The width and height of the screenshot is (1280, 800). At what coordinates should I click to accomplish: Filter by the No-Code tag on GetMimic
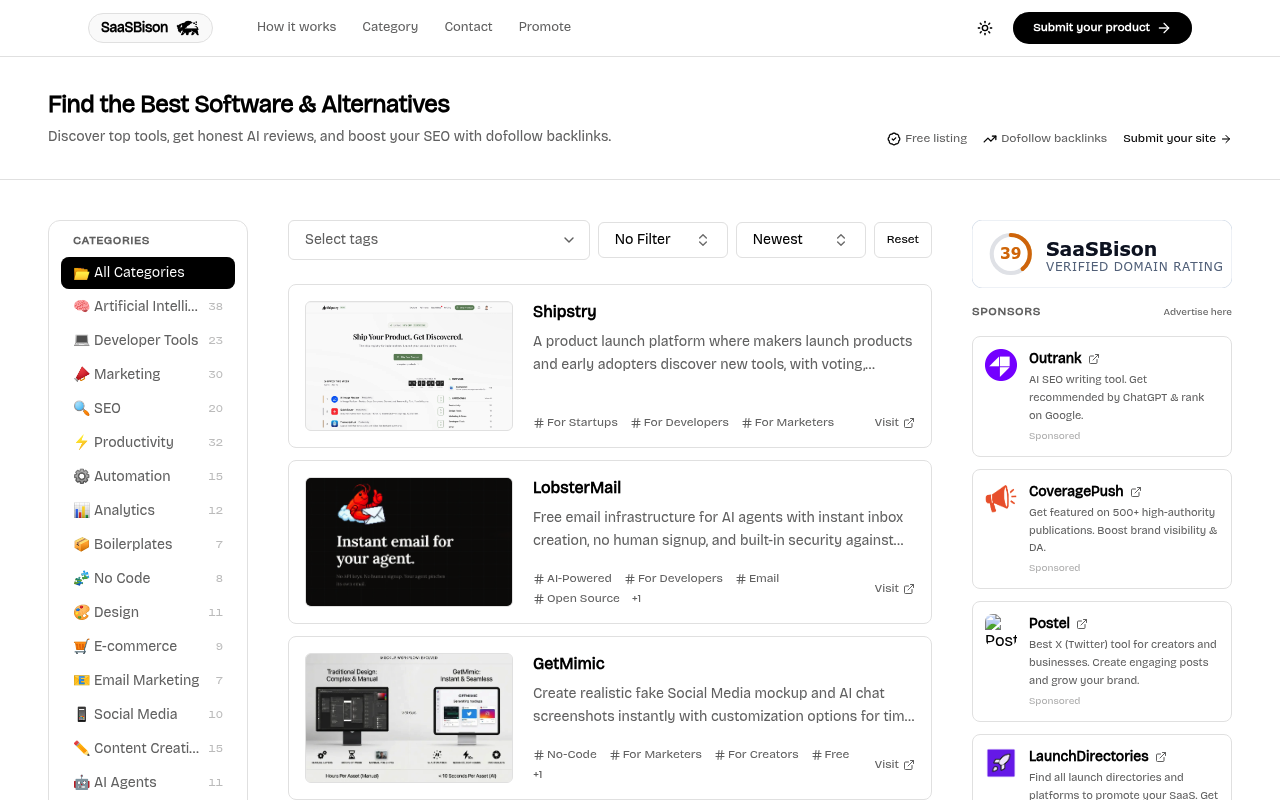click(x=565, y=755)
